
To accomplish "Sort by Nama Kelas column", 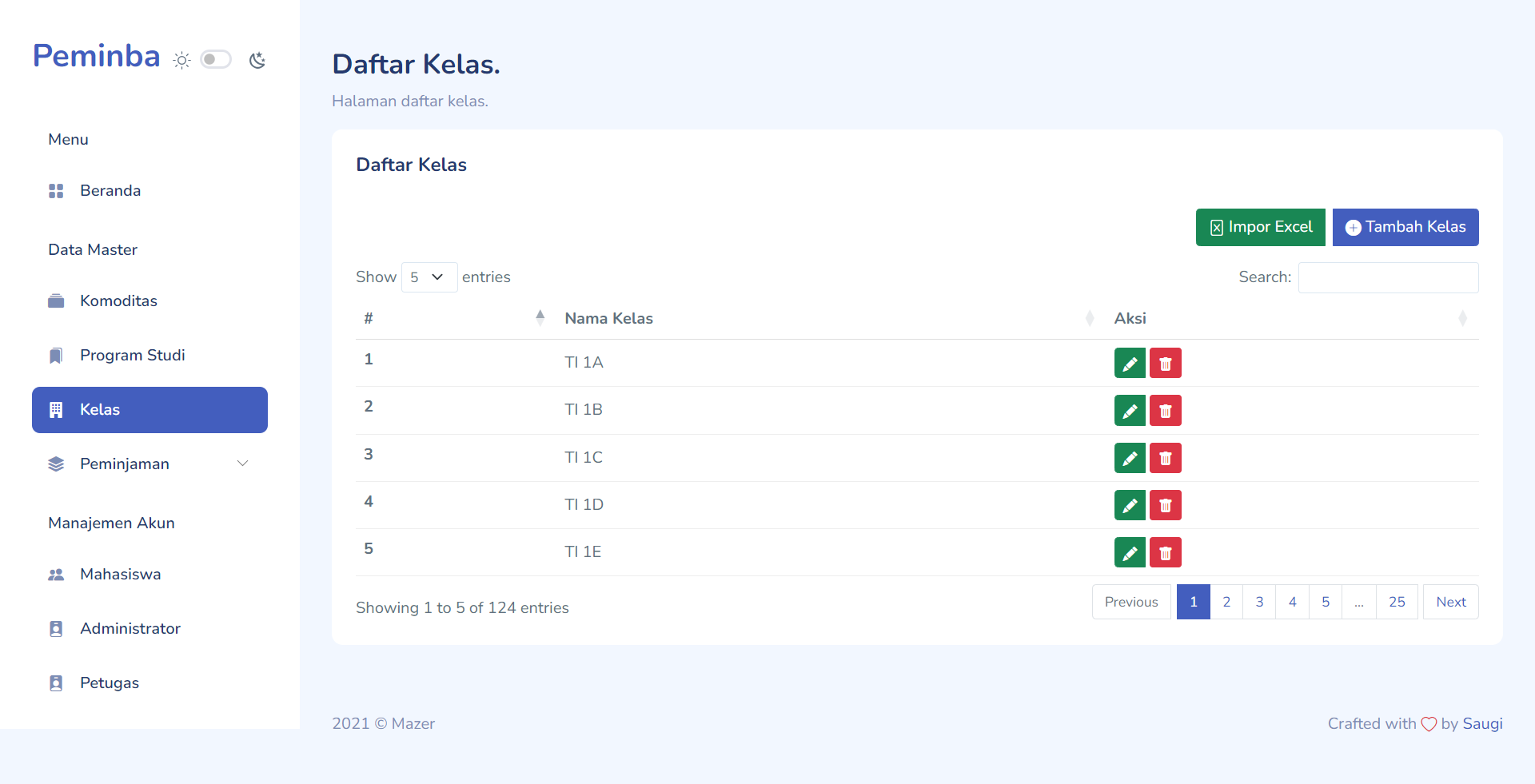I will point(831,318).
